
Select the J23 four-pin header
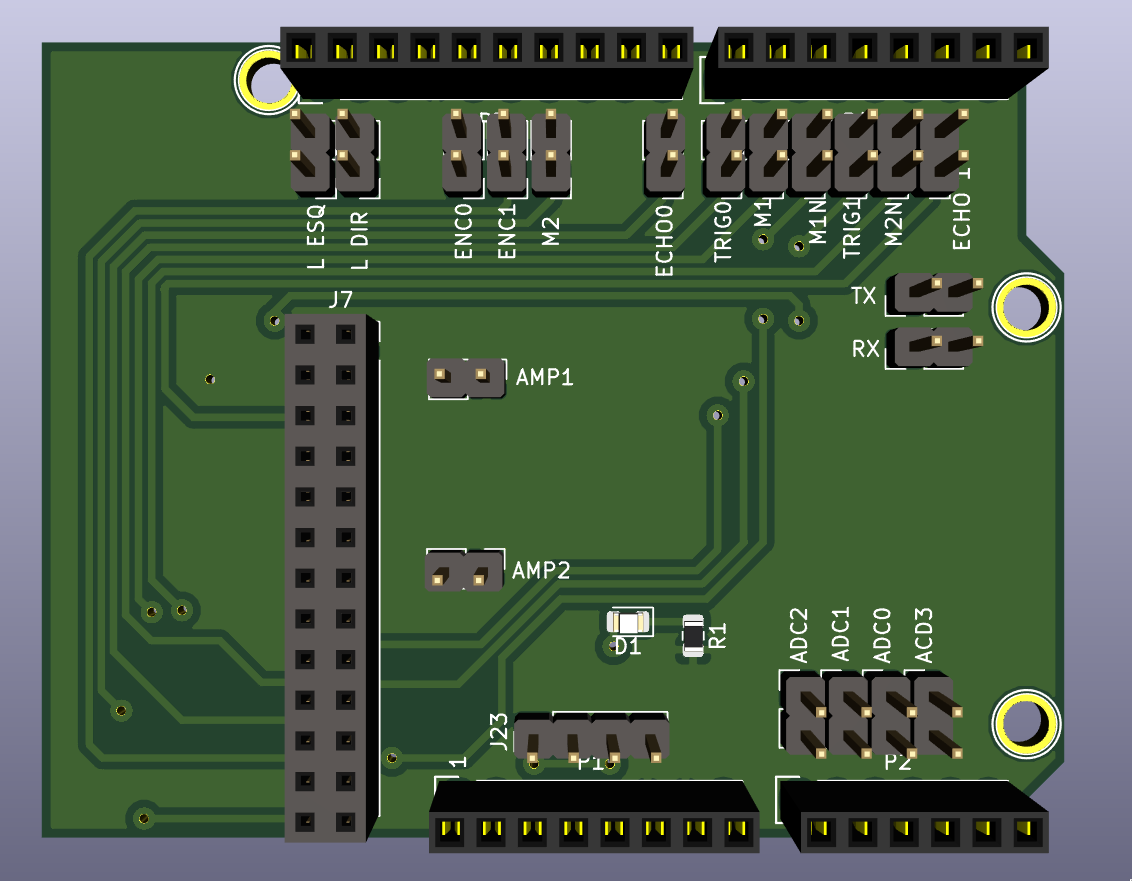pyautogui.click(x=591, y=737)
